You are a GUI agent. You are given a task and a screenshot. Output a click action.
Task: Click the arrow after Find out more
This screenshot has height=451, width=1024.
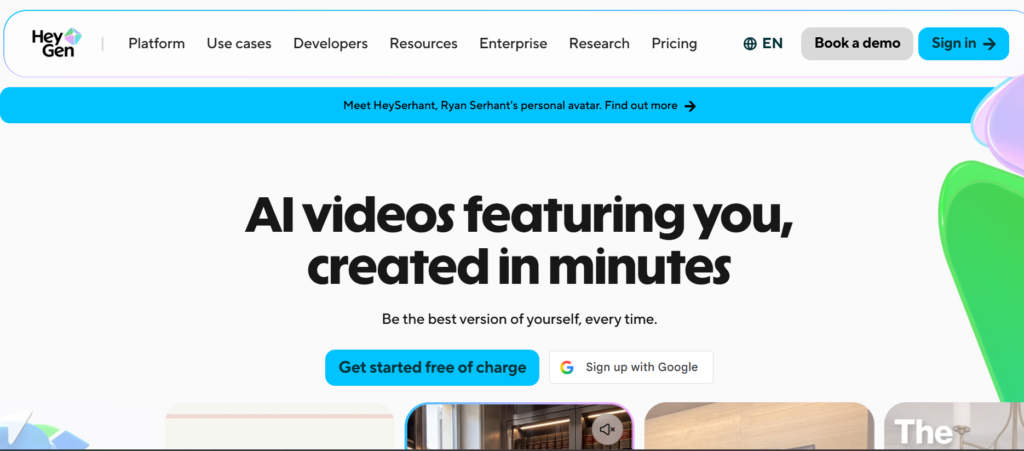690,106
